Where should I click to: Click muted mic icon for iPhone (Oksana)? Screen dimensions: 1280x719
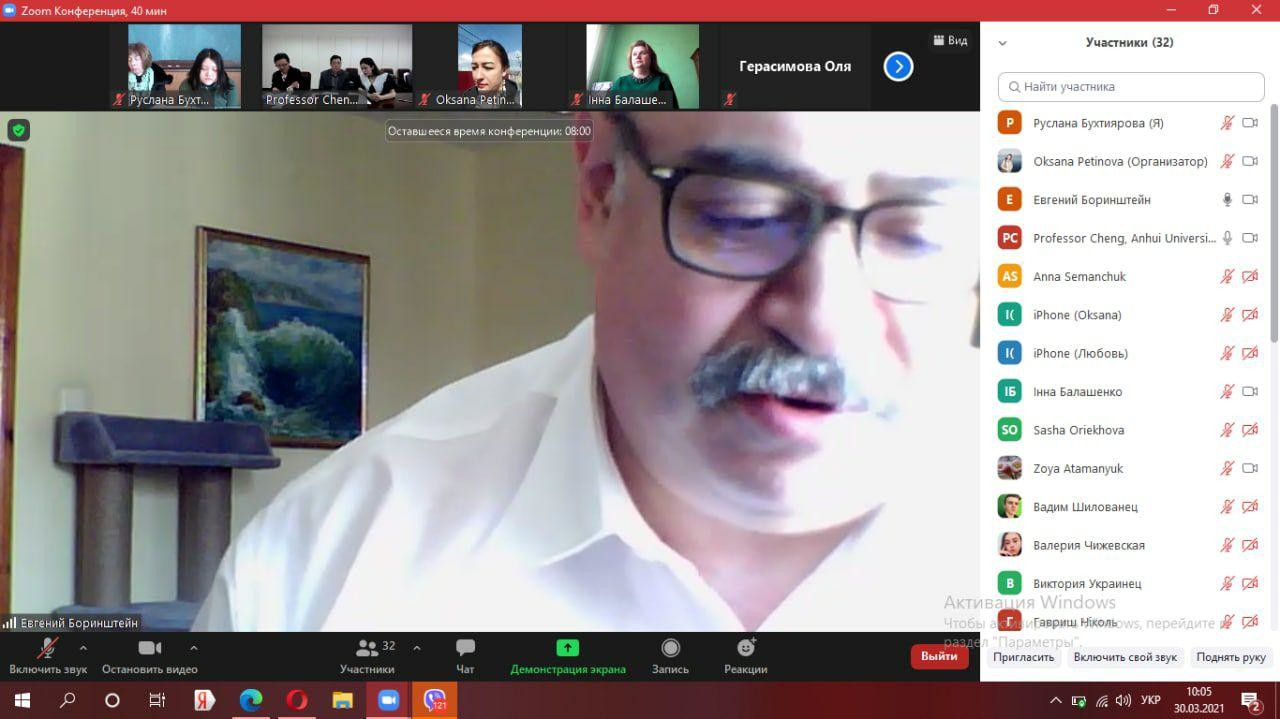coord(1227,315)
